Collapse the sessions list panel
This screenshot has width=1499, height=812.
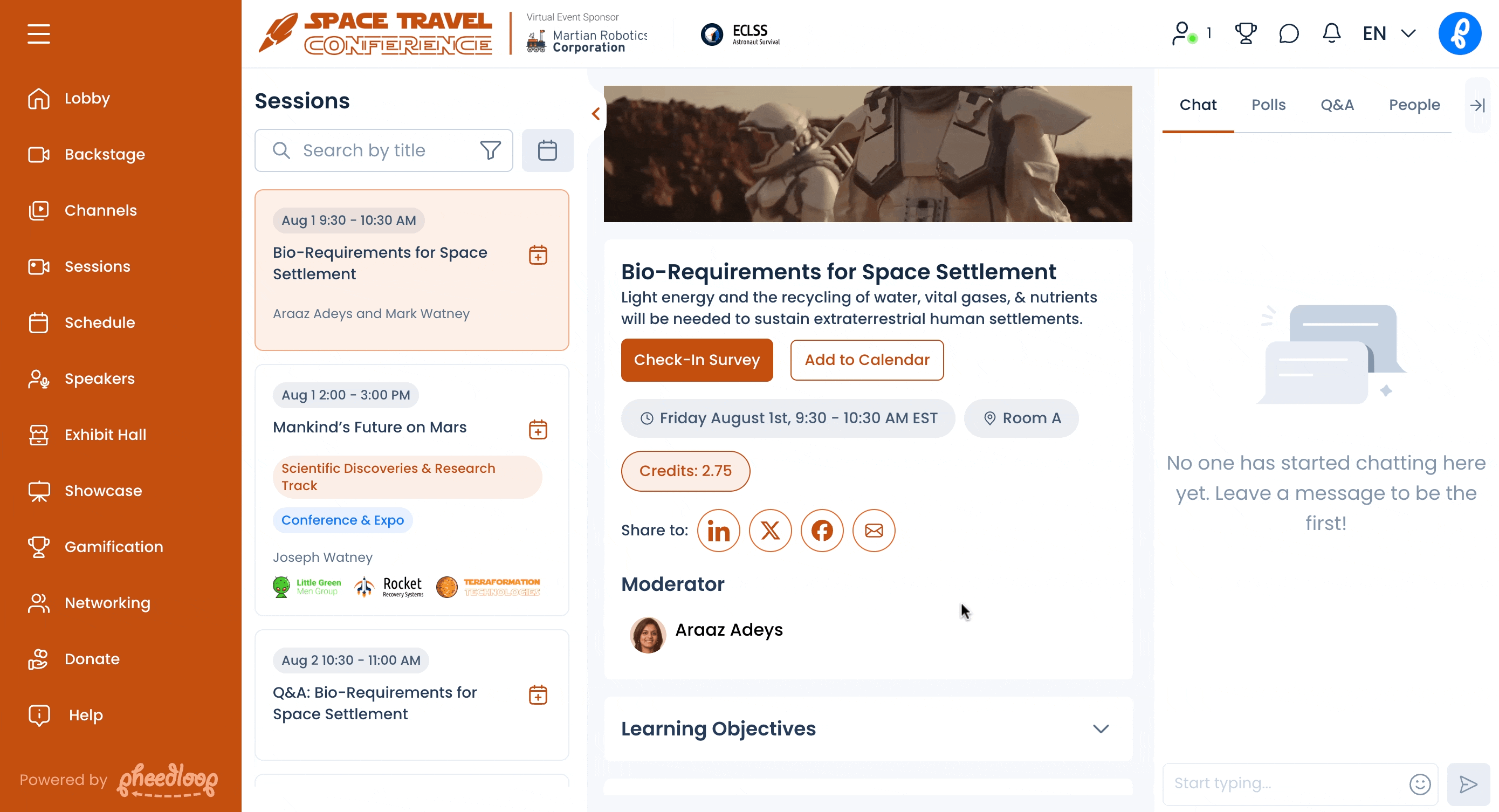pyautogui.click(x=596, y=114)
